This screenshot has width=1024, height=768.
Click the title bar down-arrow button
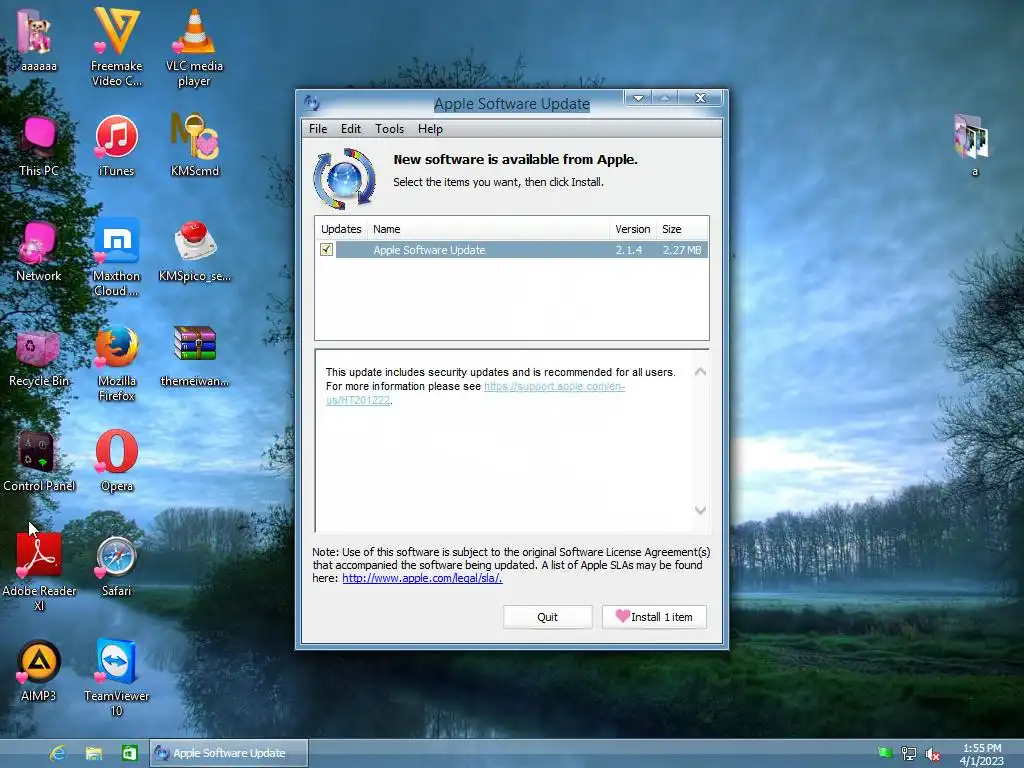point(638,98)
